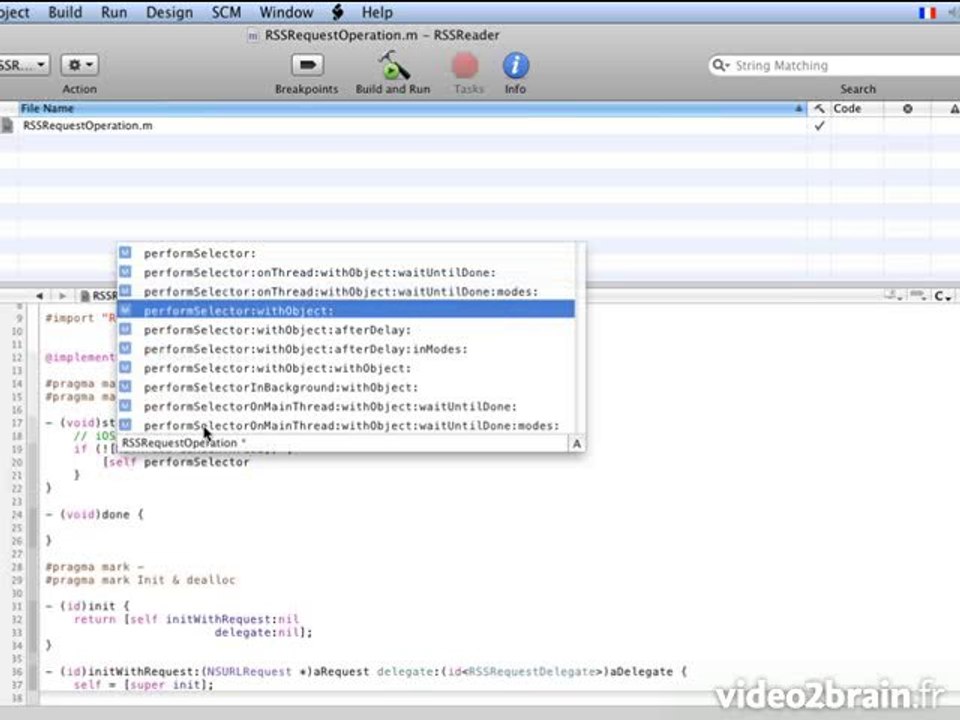Open the SCM menu

pyautogui.click(x=226, y=12)
